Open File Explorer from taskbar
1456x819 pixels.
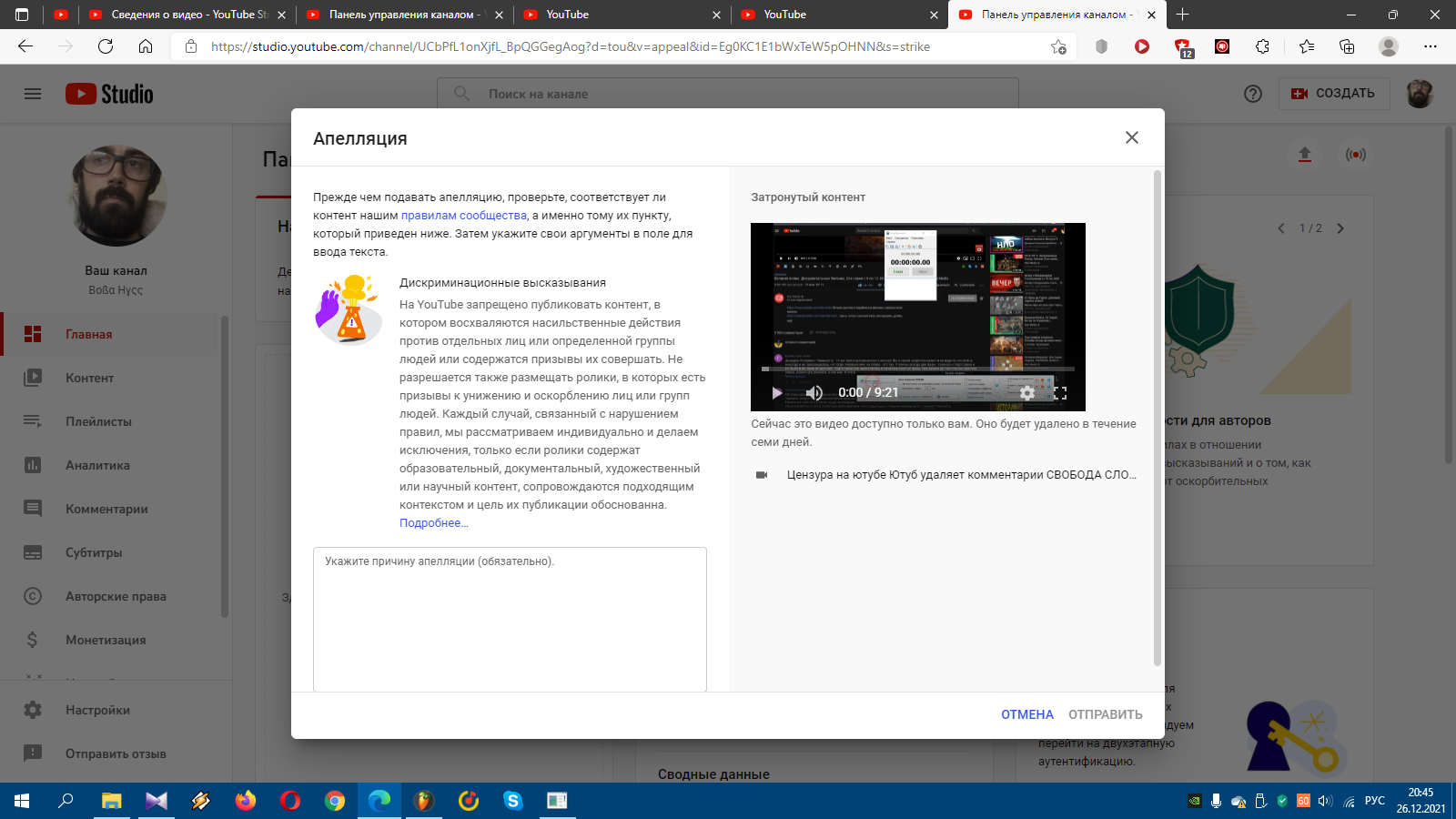tap(111, 801)
